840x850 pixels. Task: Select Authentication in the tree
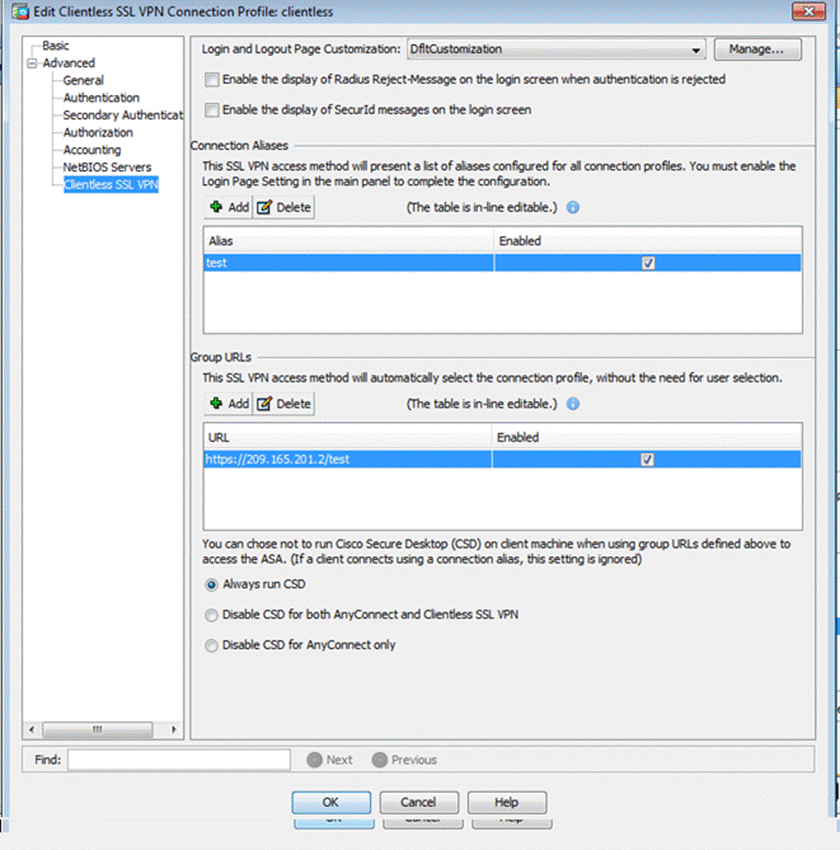pyautogui.click(x=101, y=98)
